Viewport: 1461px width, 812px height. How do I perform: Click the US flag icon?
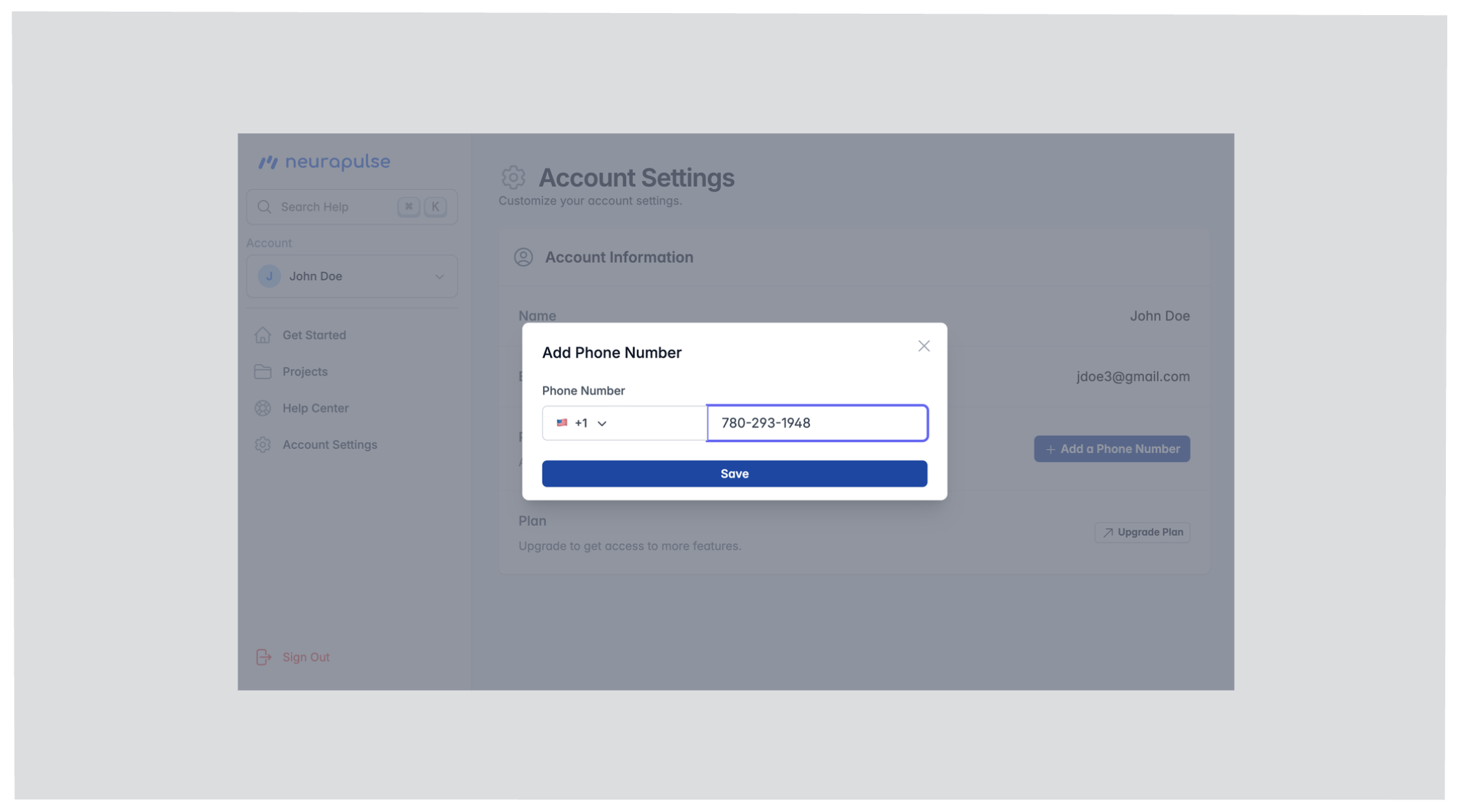(562, 423)
